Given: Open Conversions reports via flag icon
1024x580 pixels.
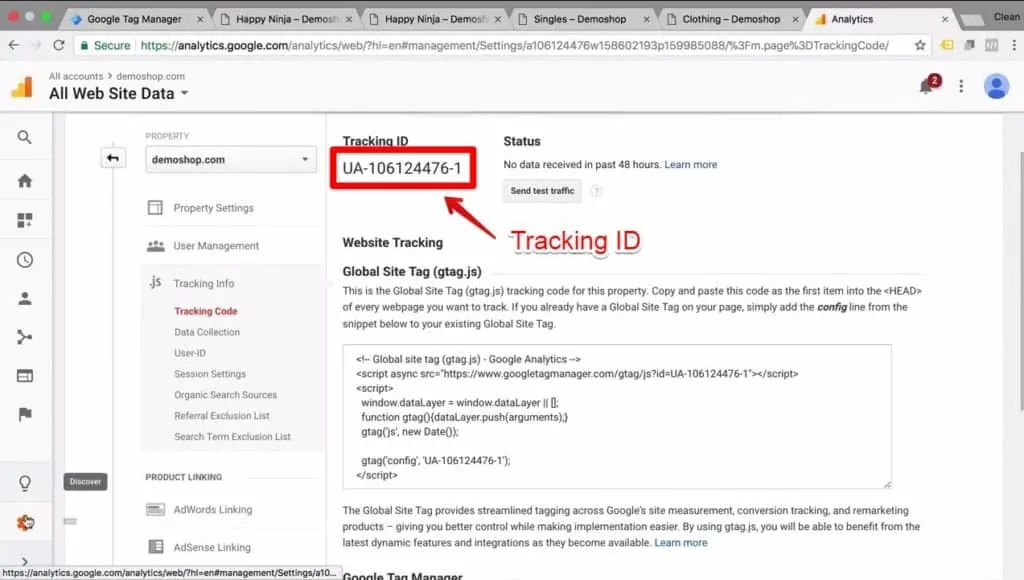Looking at the screenshot, I should click(x=25, y=412).
